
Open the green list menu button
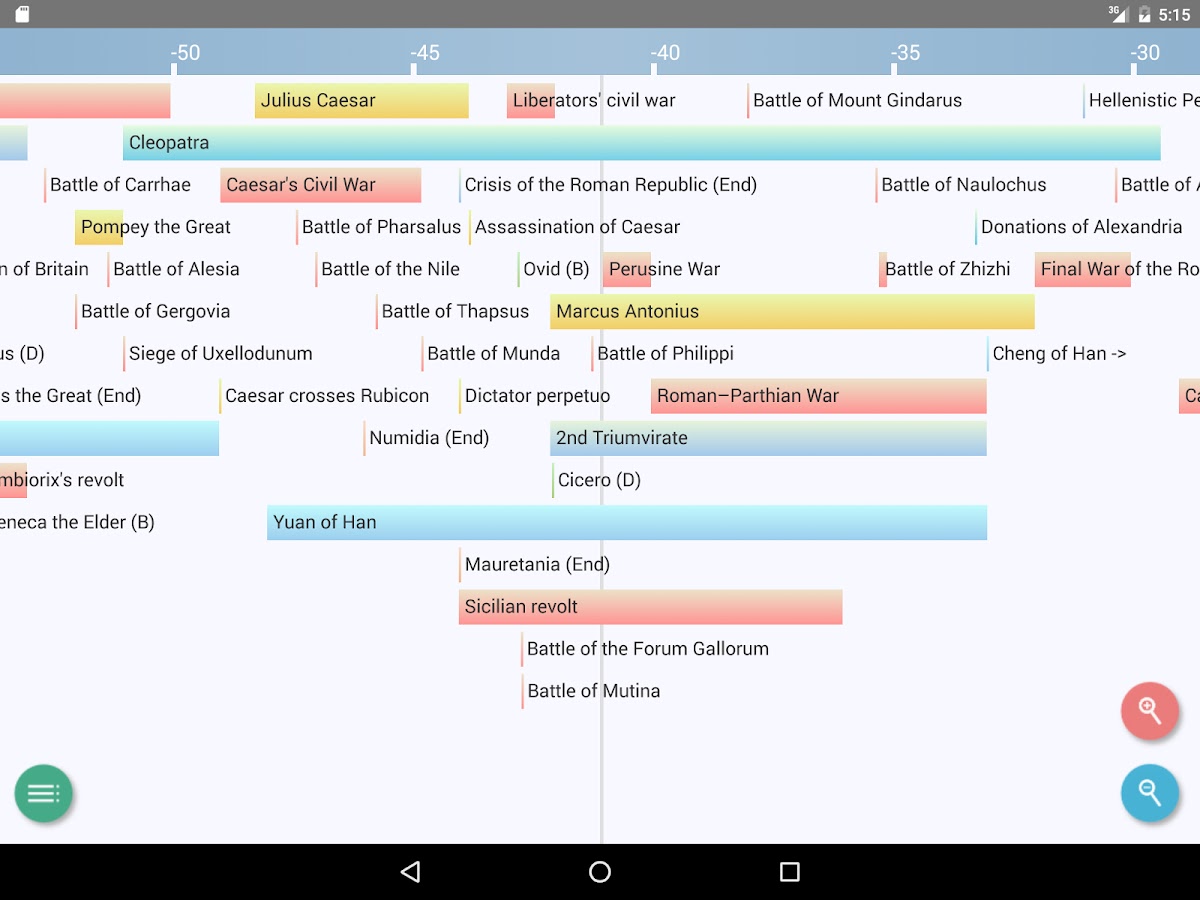(x=43, y=794)
